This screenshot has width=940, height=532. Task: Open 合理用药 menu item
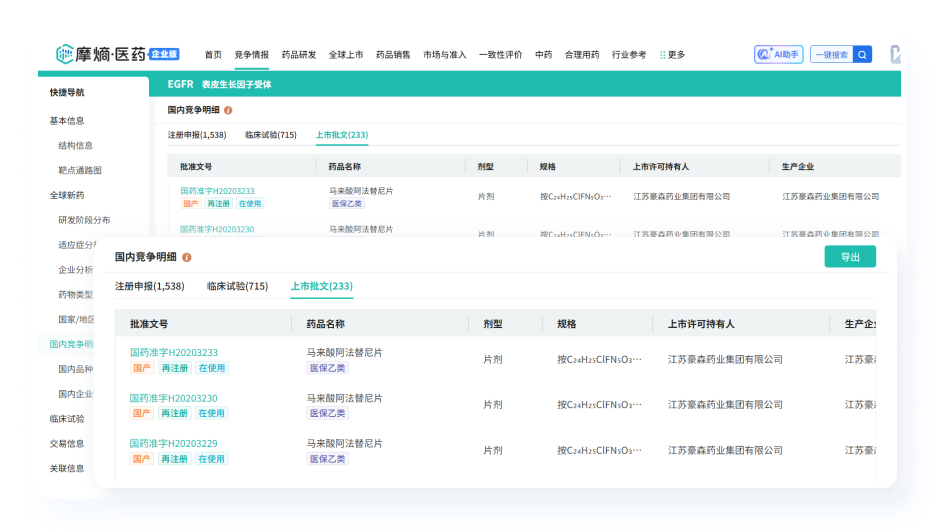click(x=582, y=55)
